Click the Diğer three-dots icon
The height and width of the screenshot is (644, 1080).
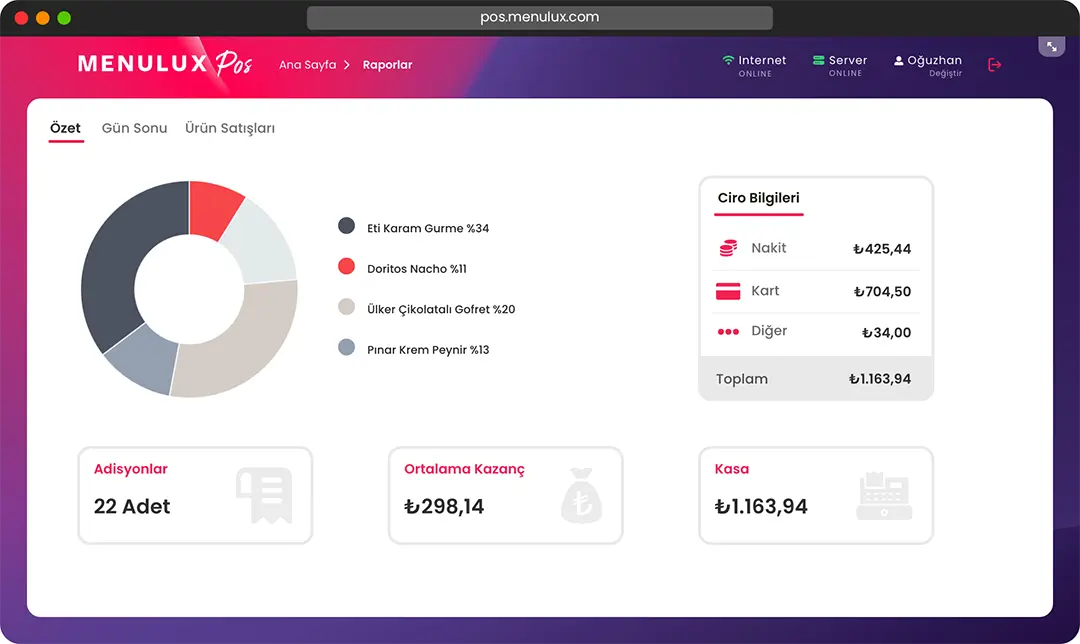728,331
